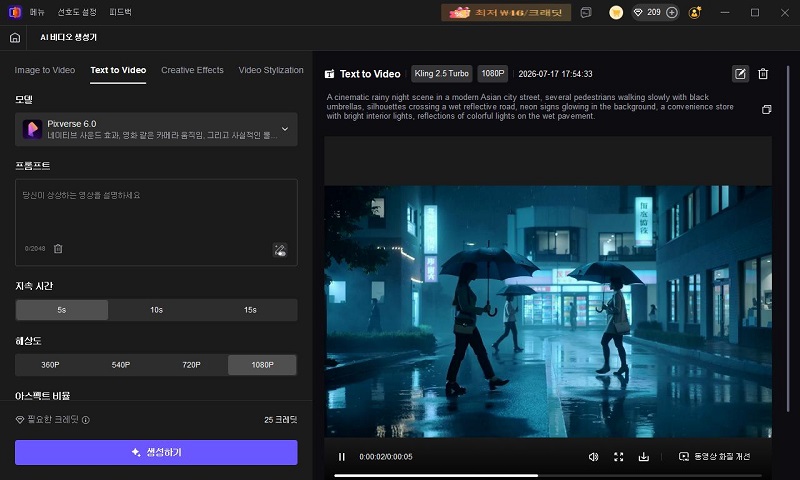Open the home icon in breadcrumb bar

click(x=15, y=38)
